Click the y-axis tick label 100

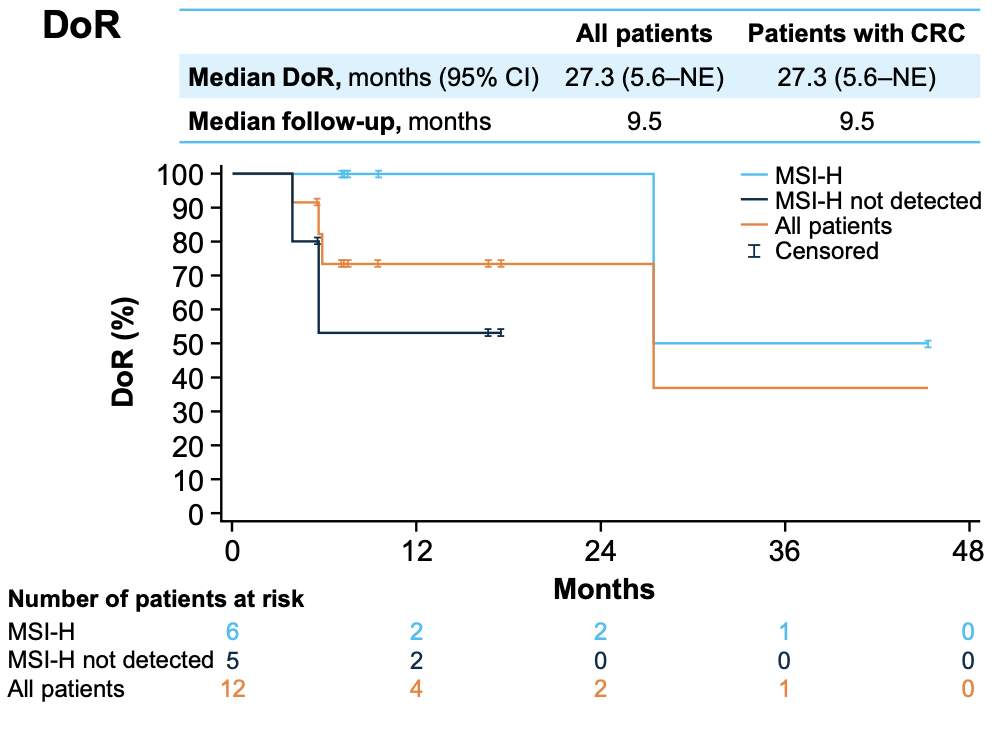pyautogui.click(x=179, y=174)
